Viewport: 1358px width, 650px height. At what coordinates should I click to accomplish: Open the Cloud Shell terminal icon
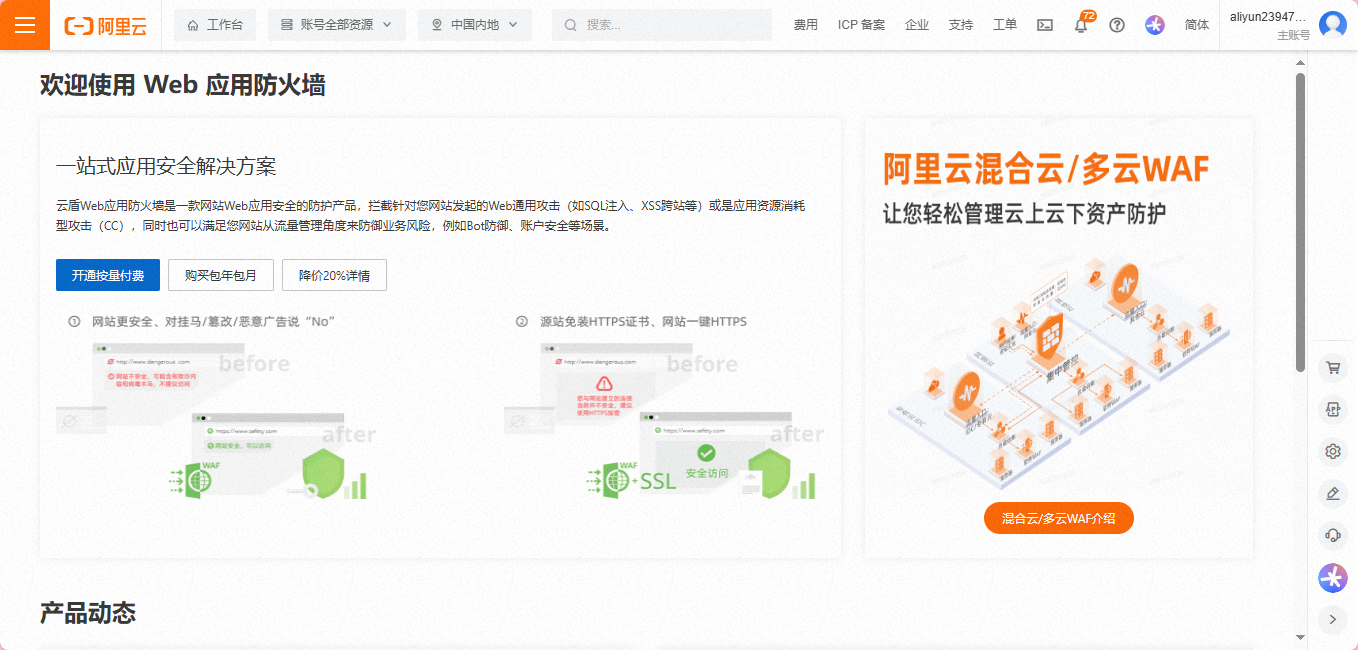[1044, 25]
